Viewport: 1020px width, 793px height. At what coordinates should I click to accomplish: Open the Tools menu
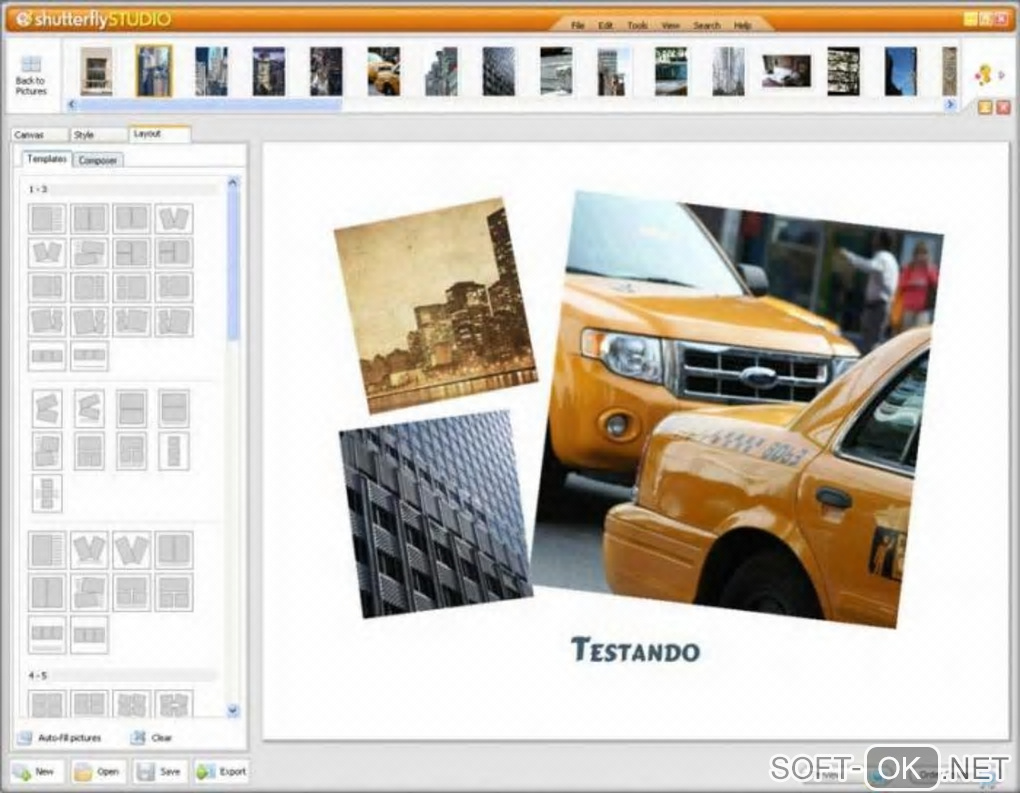point(637,24)
